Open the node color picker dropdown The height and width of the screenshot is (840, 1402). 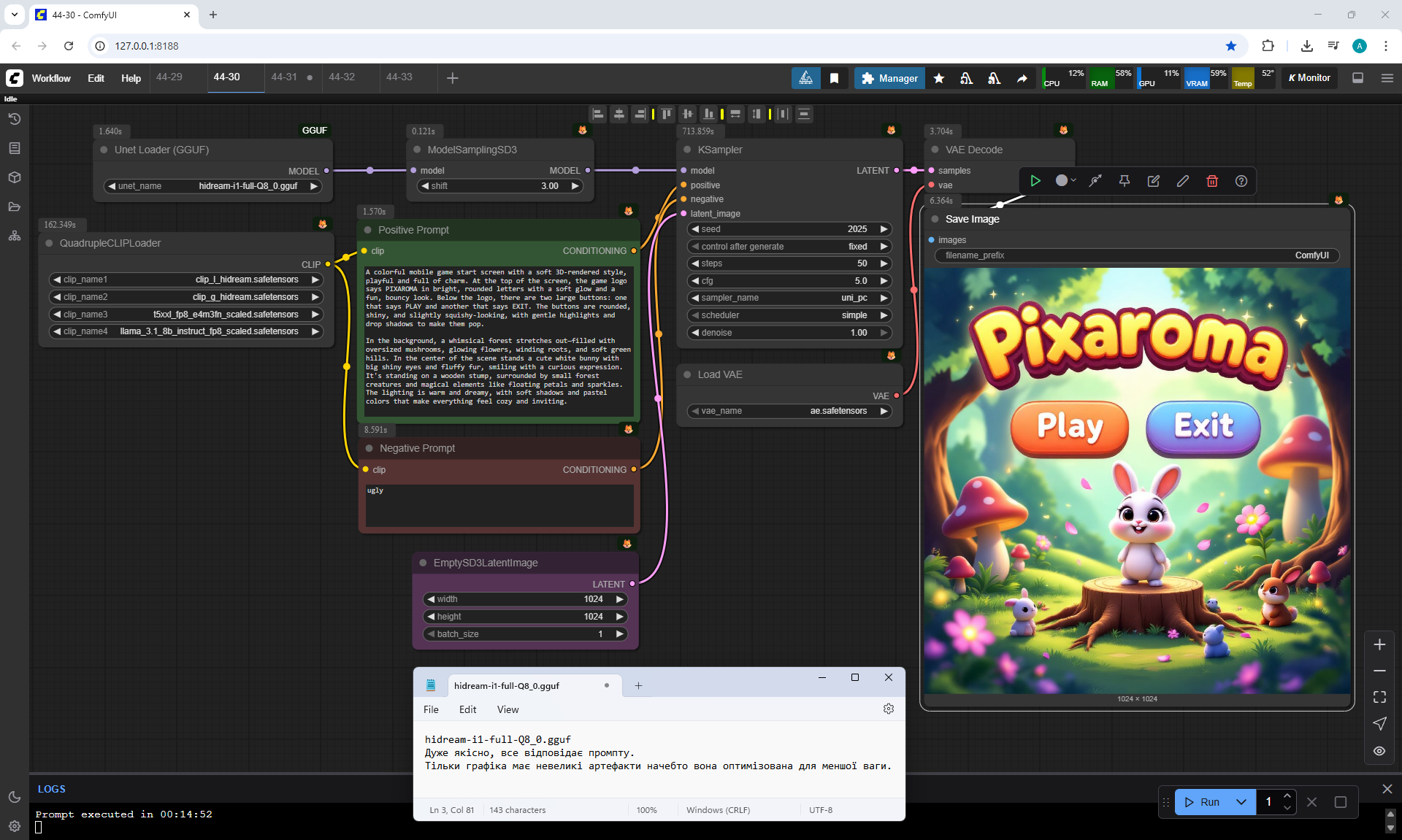pos(1066,181)
